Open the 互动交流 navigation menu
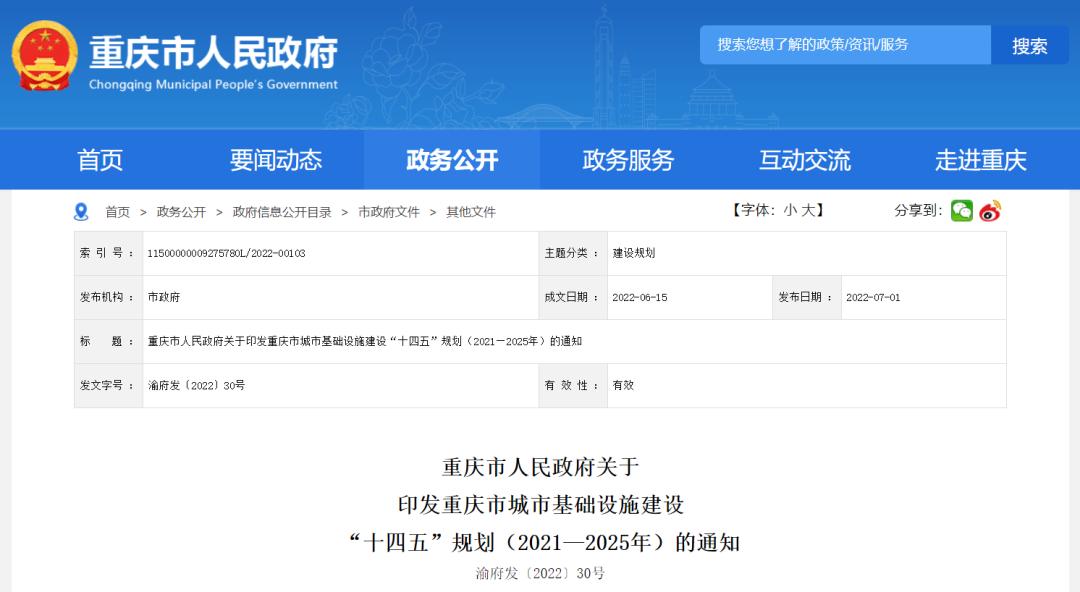Viewport: 1080px width, 592px height. [805, 160]
